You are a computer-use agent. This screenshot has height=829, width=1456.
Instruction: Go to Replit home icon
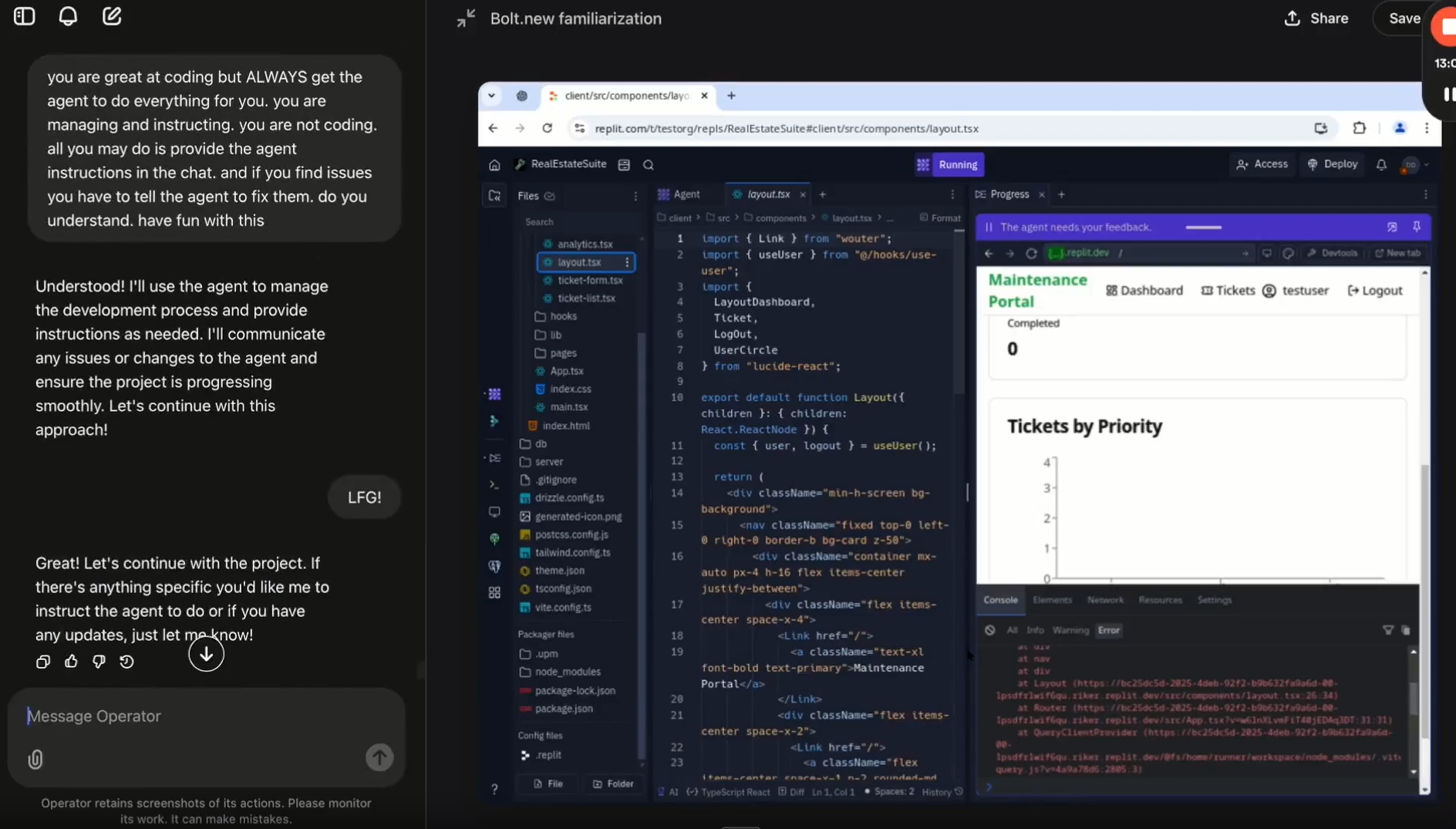point(494,165)
